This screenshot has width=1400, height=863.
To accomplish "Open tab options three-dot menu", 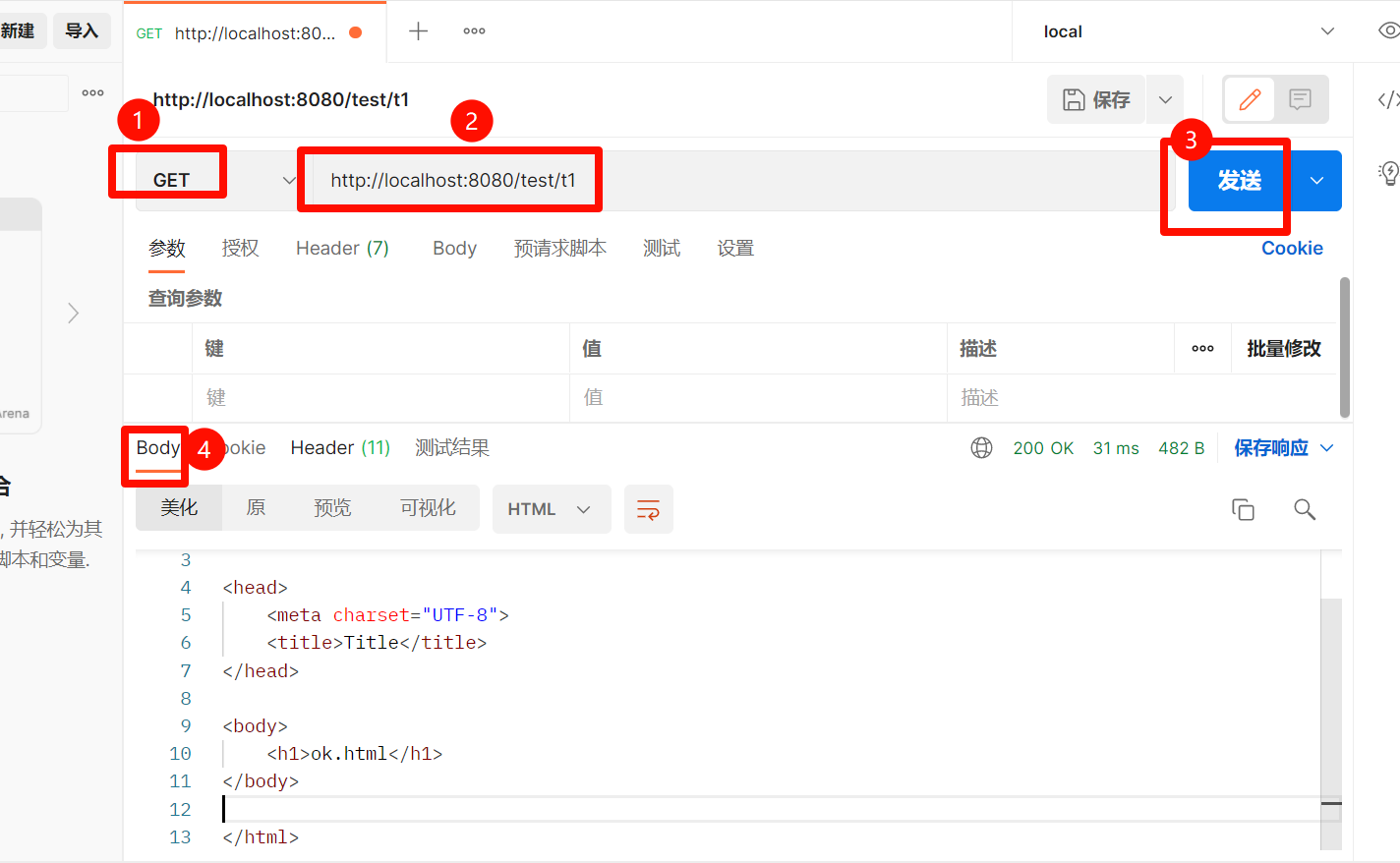I will pyautogui.click(x=474, y=31).
